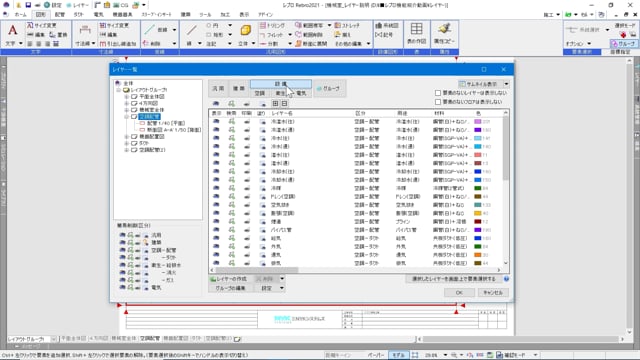Click the レイヤー名 column header
The height and width of the screenshot is (360, 640).
pyautogui.click(x=282, y=113)
